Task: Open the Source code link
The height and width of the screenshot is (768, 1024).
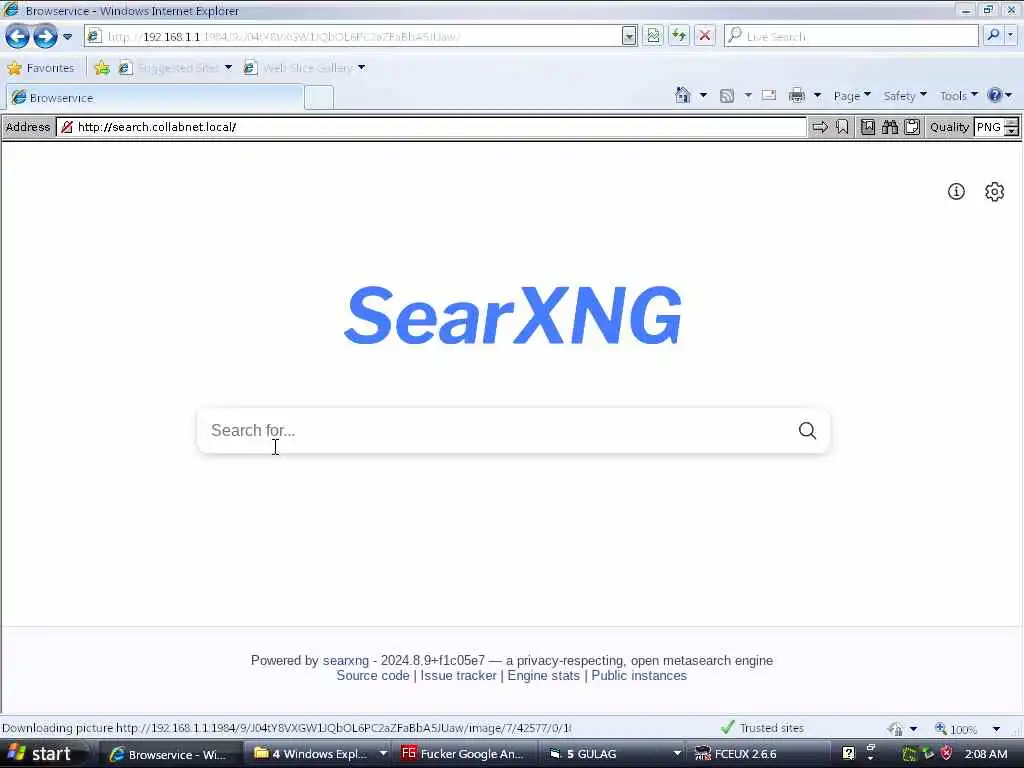Action: (x=373, y=676)
